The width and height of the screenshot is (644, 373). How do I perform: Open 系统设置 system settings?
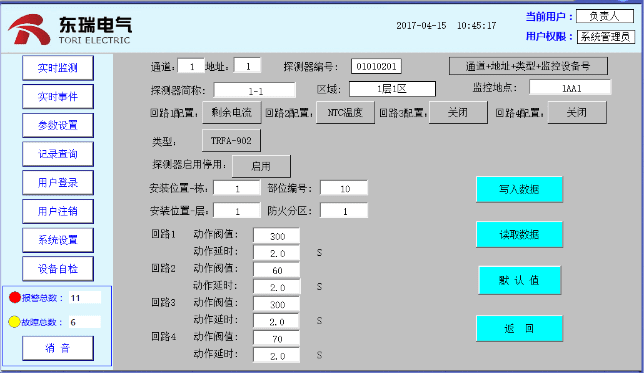click(x=58, y=240)
